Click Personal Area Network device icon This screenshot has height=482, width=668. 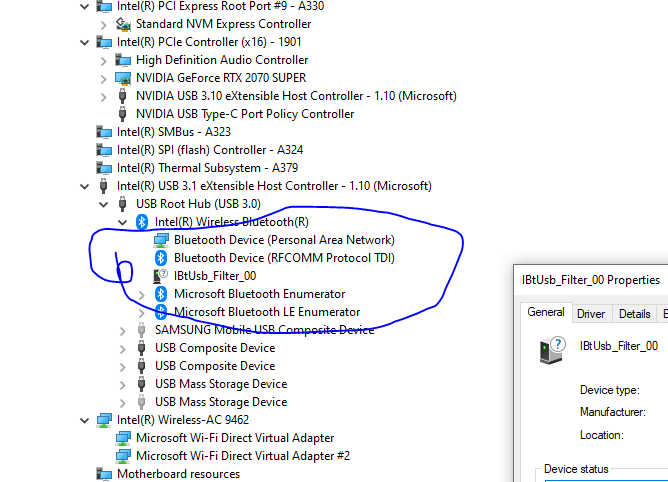point(161,240)
